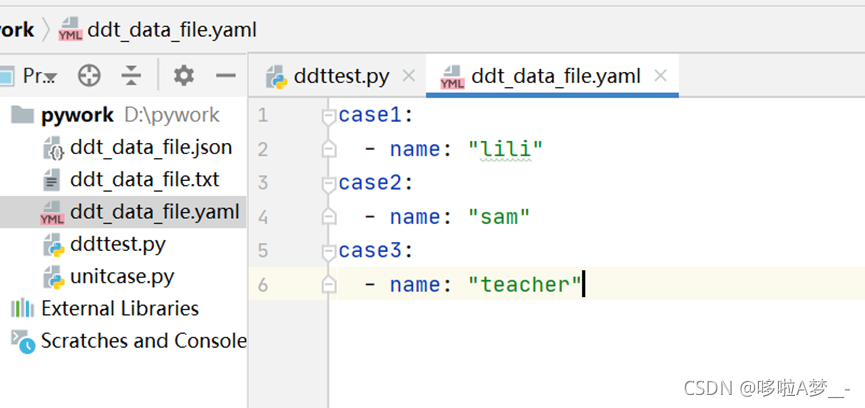Image resolution: width=865 pixels, height=408 pixels.
Task: Expand the External Libraries node
Action: [119, 308]
